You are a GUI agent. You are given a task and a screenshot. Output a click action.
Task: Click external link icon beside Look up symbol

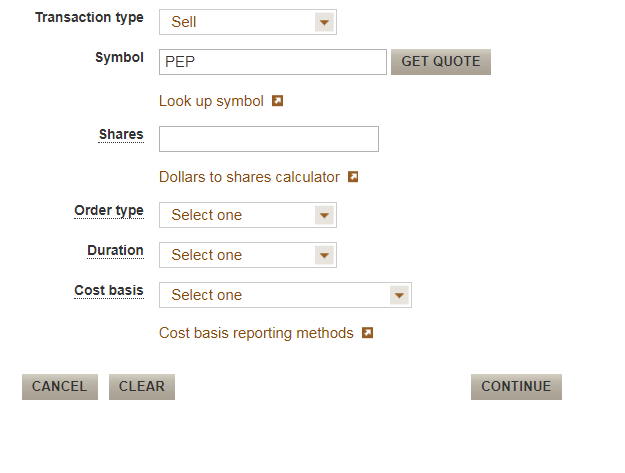click(x=278, y=101)
